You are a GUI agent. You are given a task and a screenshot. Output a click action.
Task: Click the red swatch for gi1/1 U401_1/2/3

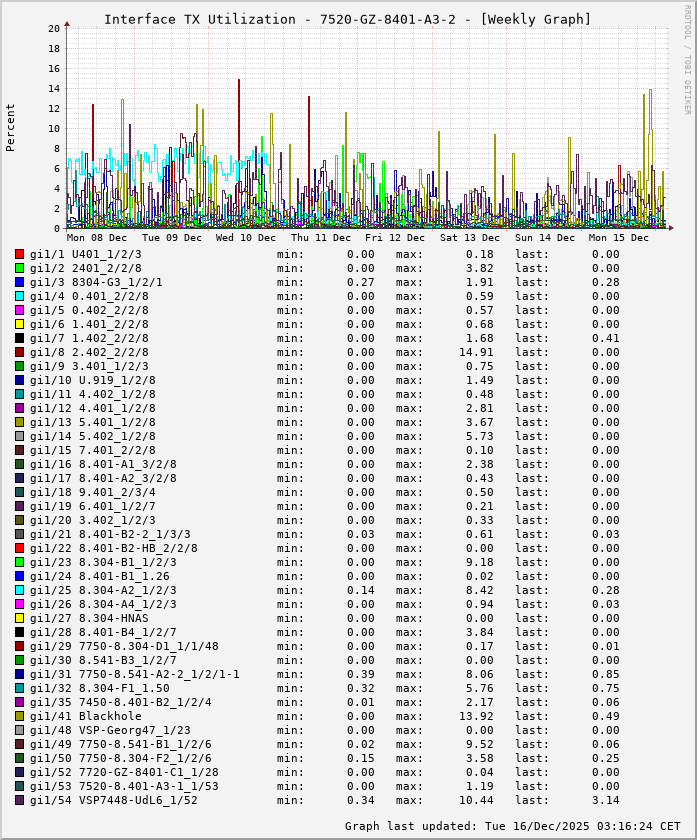point(19,254)
